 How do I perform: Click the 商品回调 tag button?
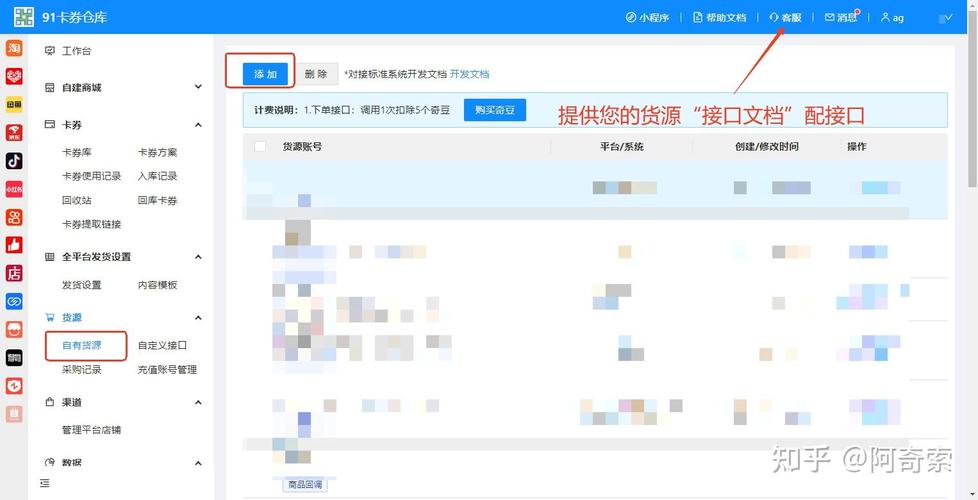tap(305, 484)
